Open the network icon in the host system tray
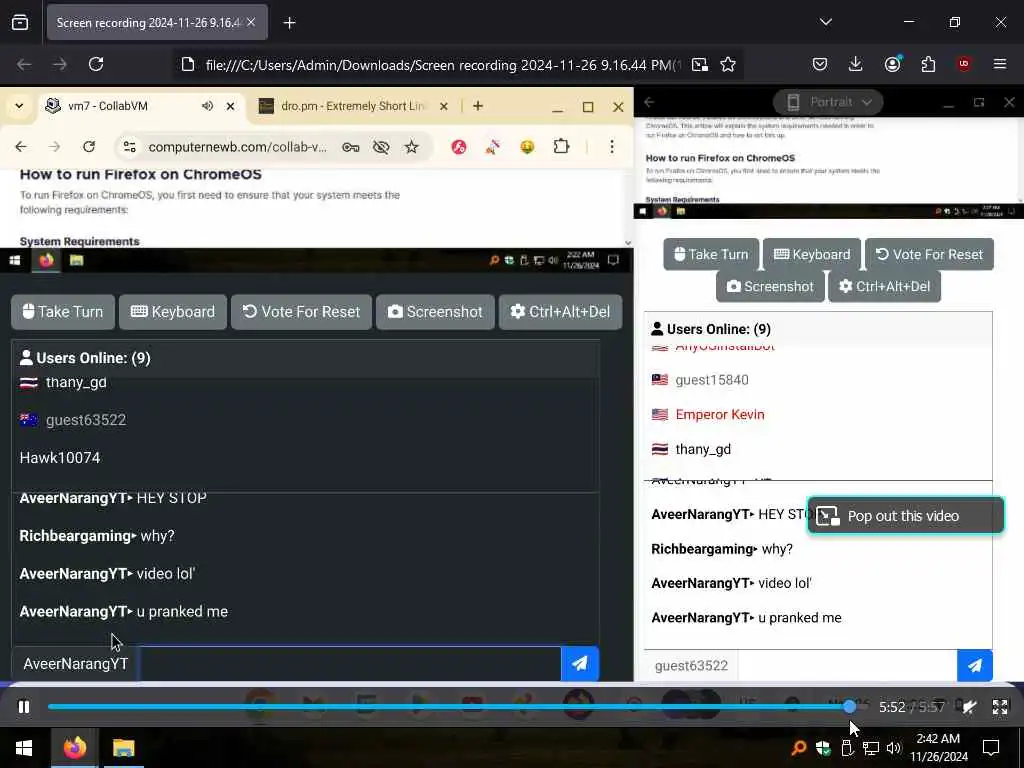The width and height of the screenshot is (1024, 768). tap(871, 748)
